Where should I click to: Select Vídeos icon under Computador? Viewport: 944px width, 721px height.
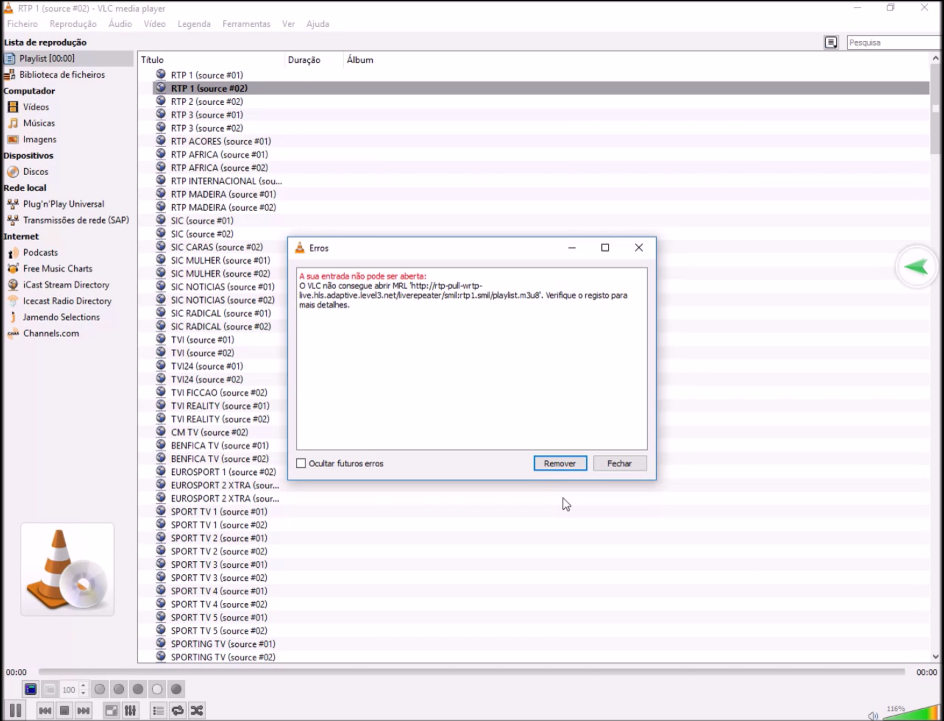pos(13,107)
